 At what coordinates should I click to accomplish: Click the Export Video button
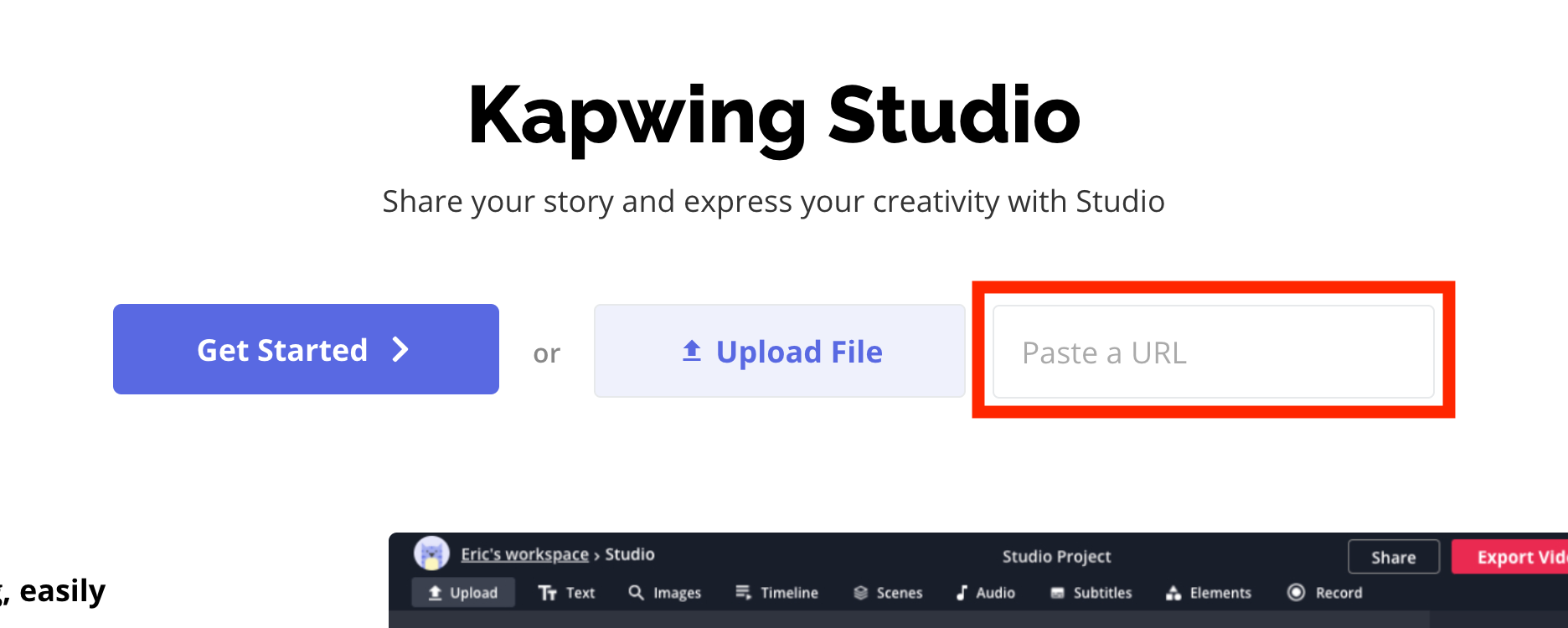1512,557
